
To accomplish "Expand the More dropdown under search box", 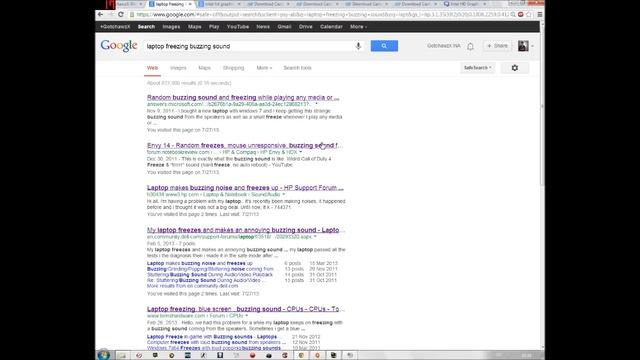I will pos(264,68).
